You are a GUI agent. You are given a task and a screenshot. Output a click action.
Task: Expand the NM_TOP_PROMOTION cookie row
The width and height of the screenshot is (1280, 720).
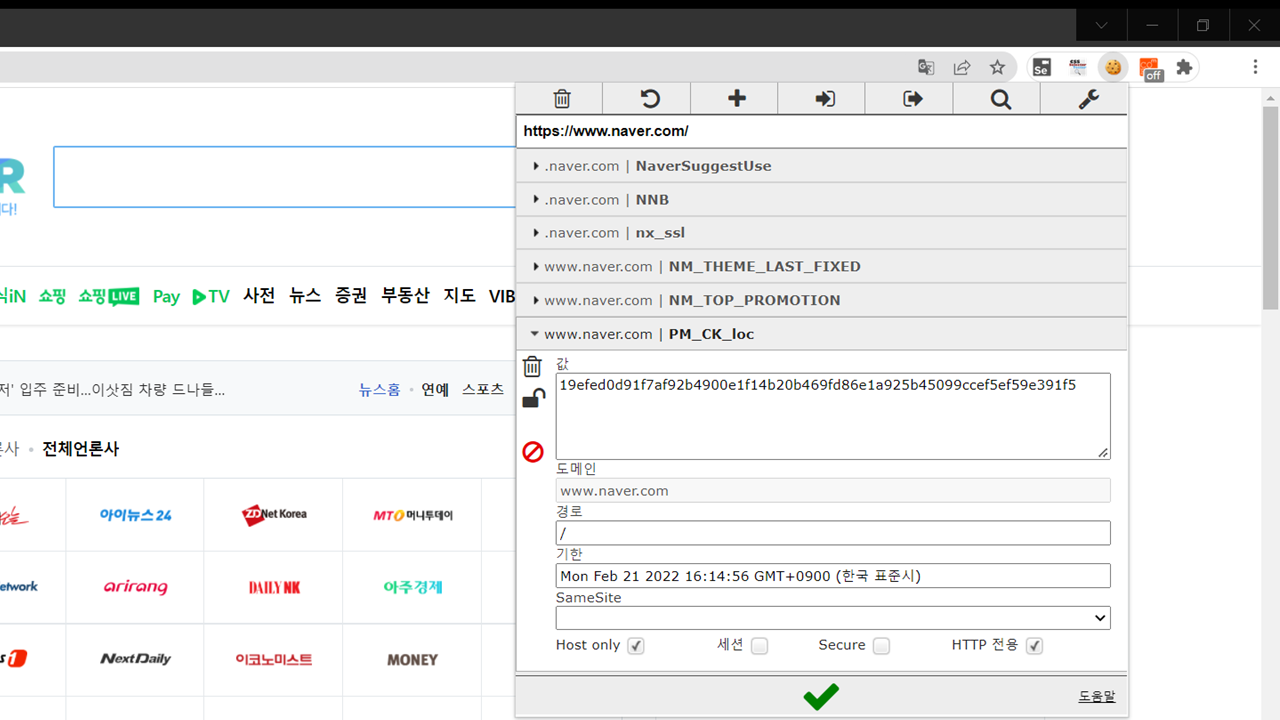click(x=822, y=300)
